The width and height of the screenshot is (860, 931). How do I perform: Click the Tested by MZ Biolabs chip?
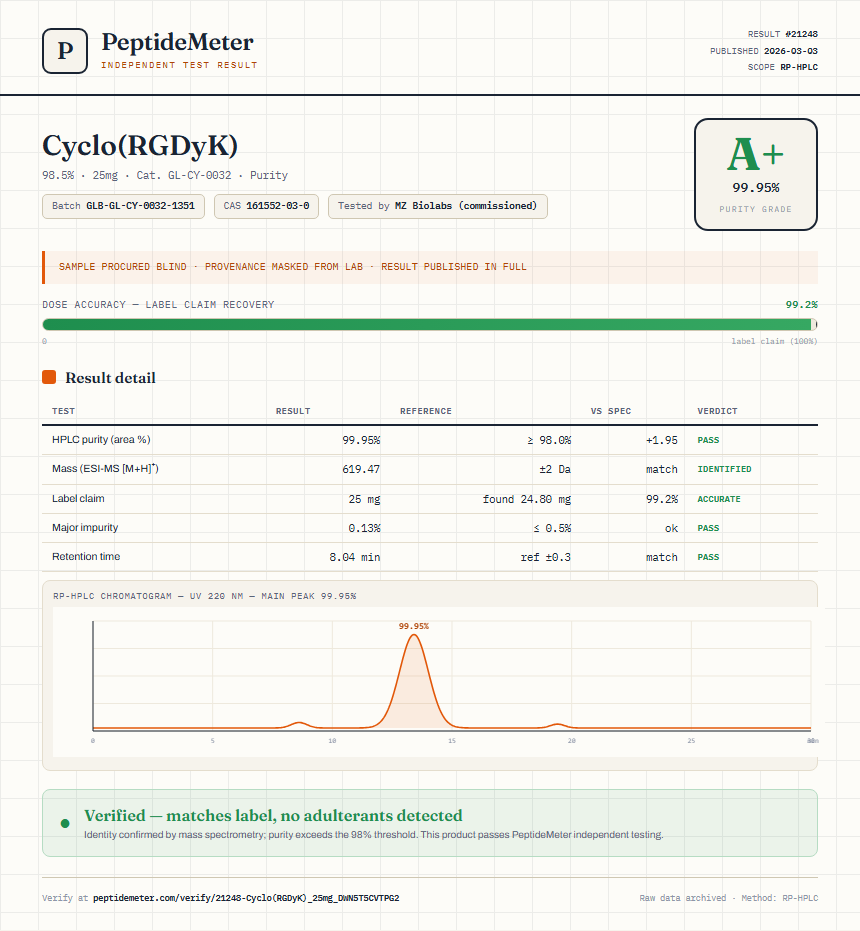[x=438, y=206]
